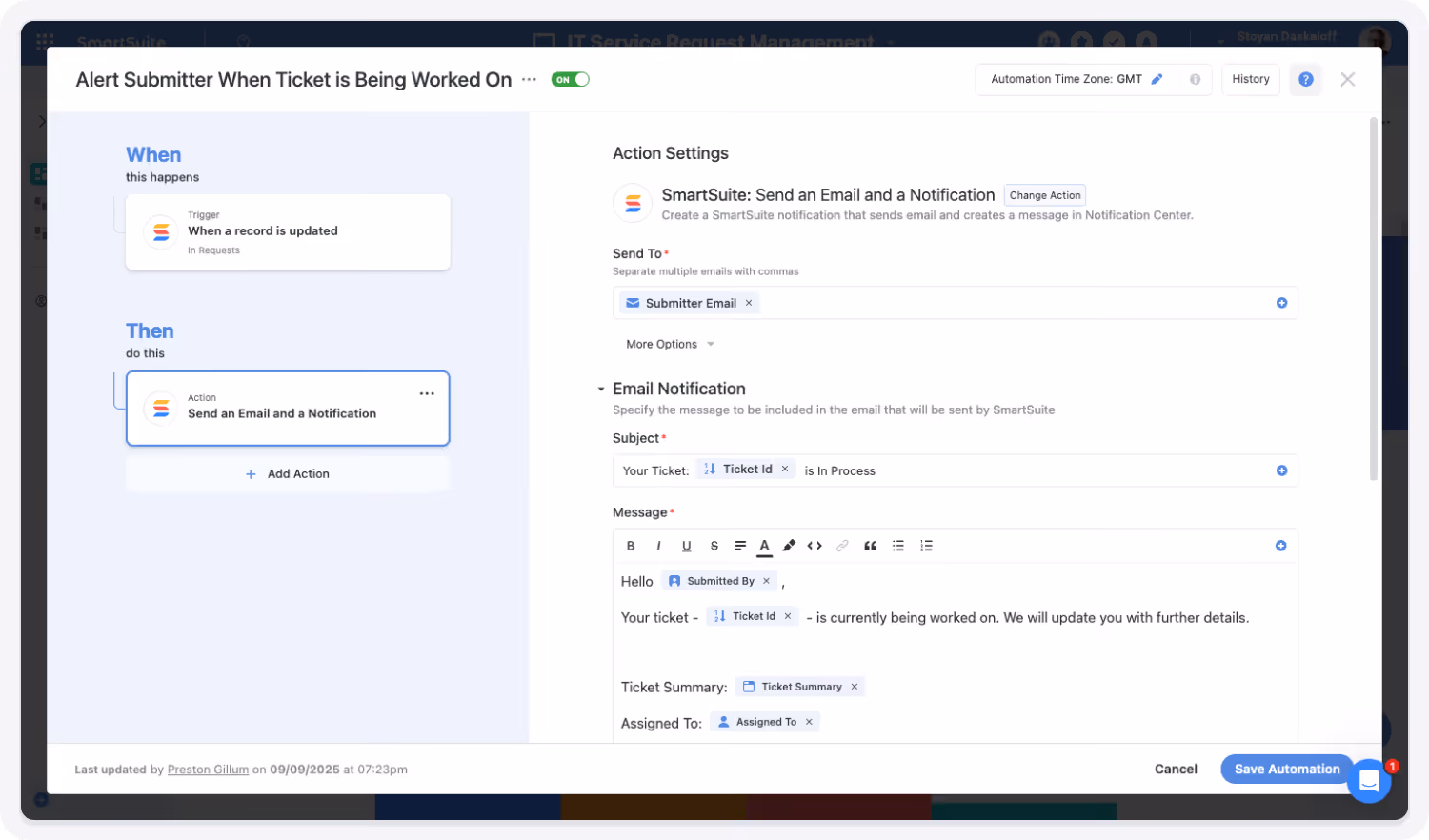1429x840 pixels.
Task: Close the automation dialog
Action: 1347,80
